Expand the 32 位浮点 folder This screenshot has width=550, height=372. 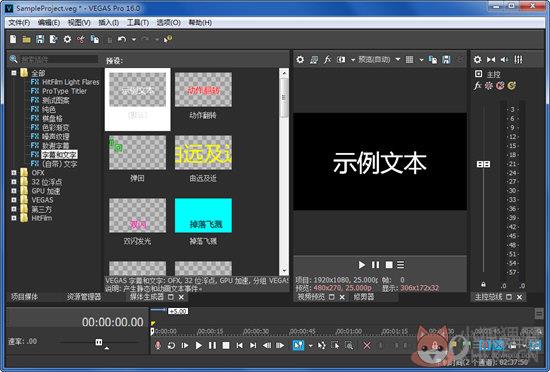(14, 182)
